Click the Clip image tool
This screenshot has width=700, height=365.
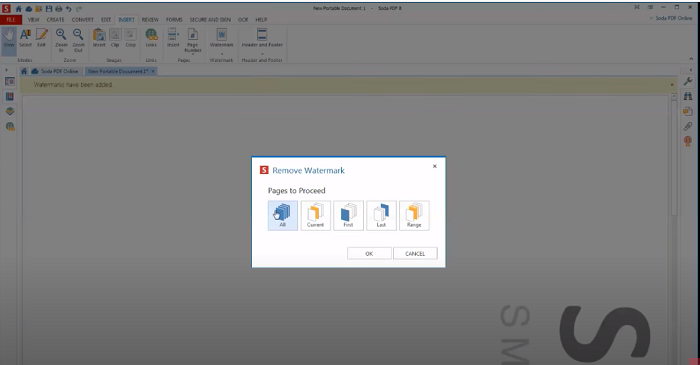115,38
